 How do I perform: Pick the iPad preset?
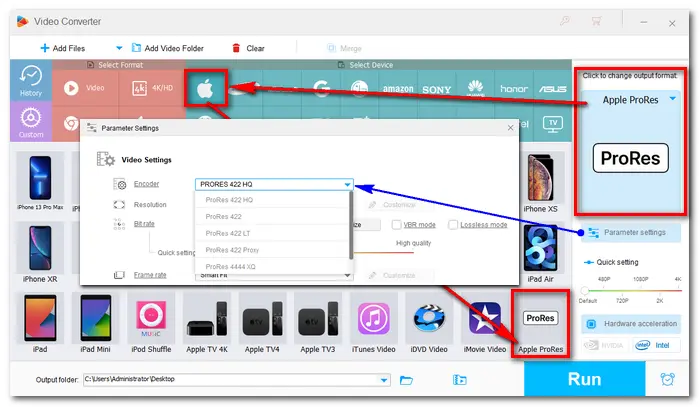tap(40, 323)
